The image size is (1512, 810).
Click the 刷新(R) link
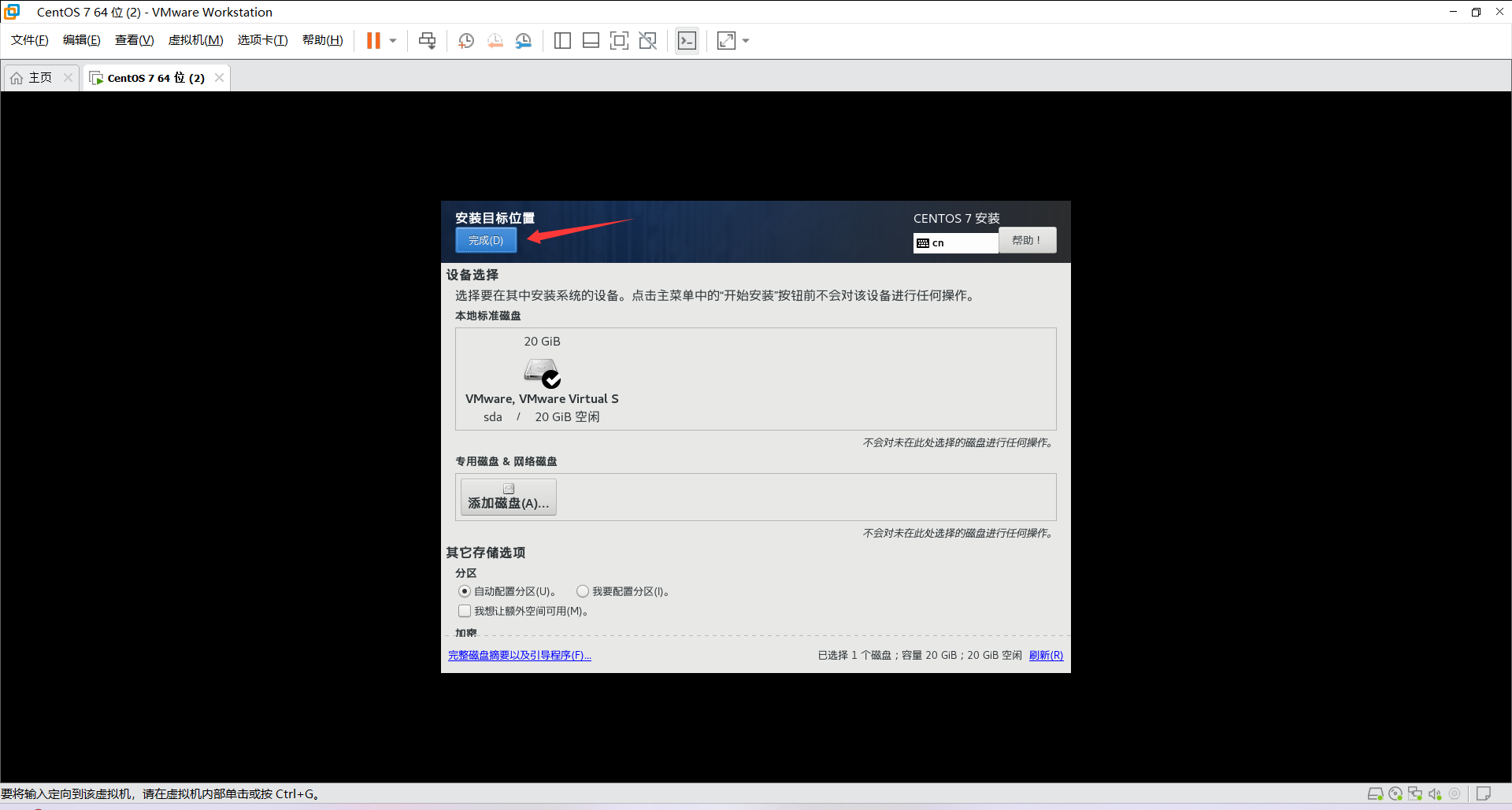coord(1046,655)
